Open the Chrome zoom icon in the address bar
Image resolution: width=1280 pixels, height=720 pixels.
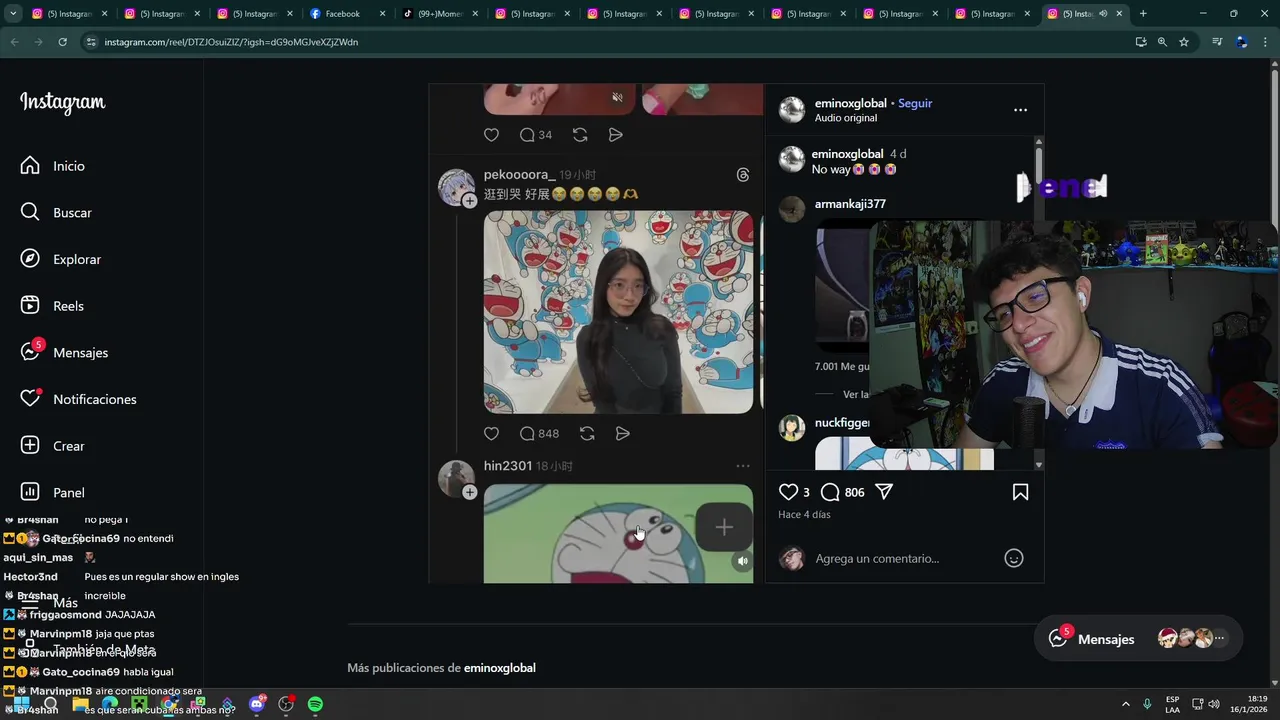1162,42
